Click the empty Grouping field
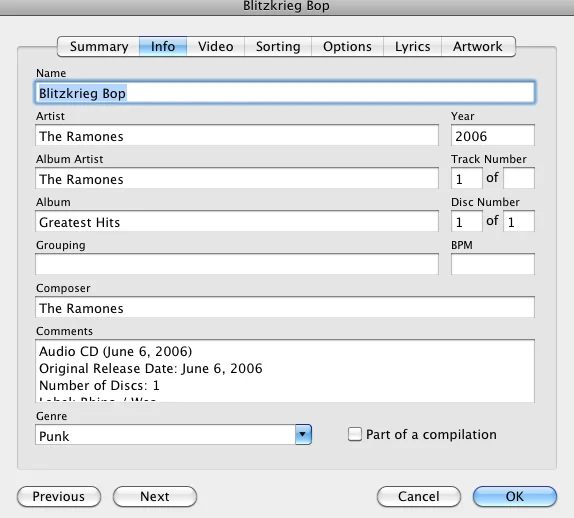The image size is (574, 518). (x=237, y=264)
